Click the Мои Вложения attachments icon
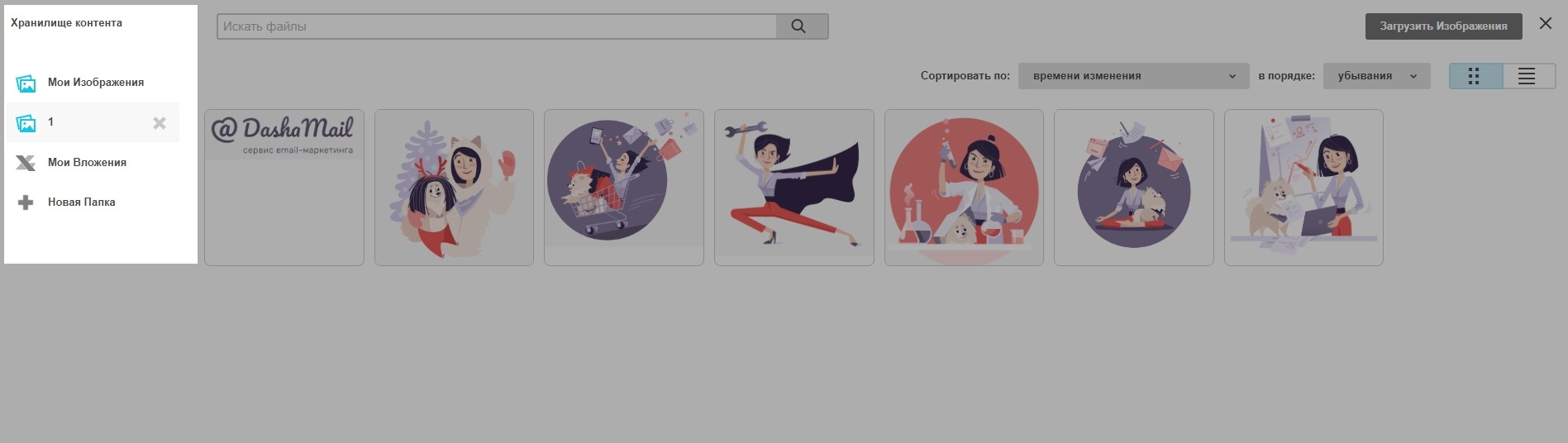The height and width of the screenshot is (443, 1568). (x=26, y=163)
